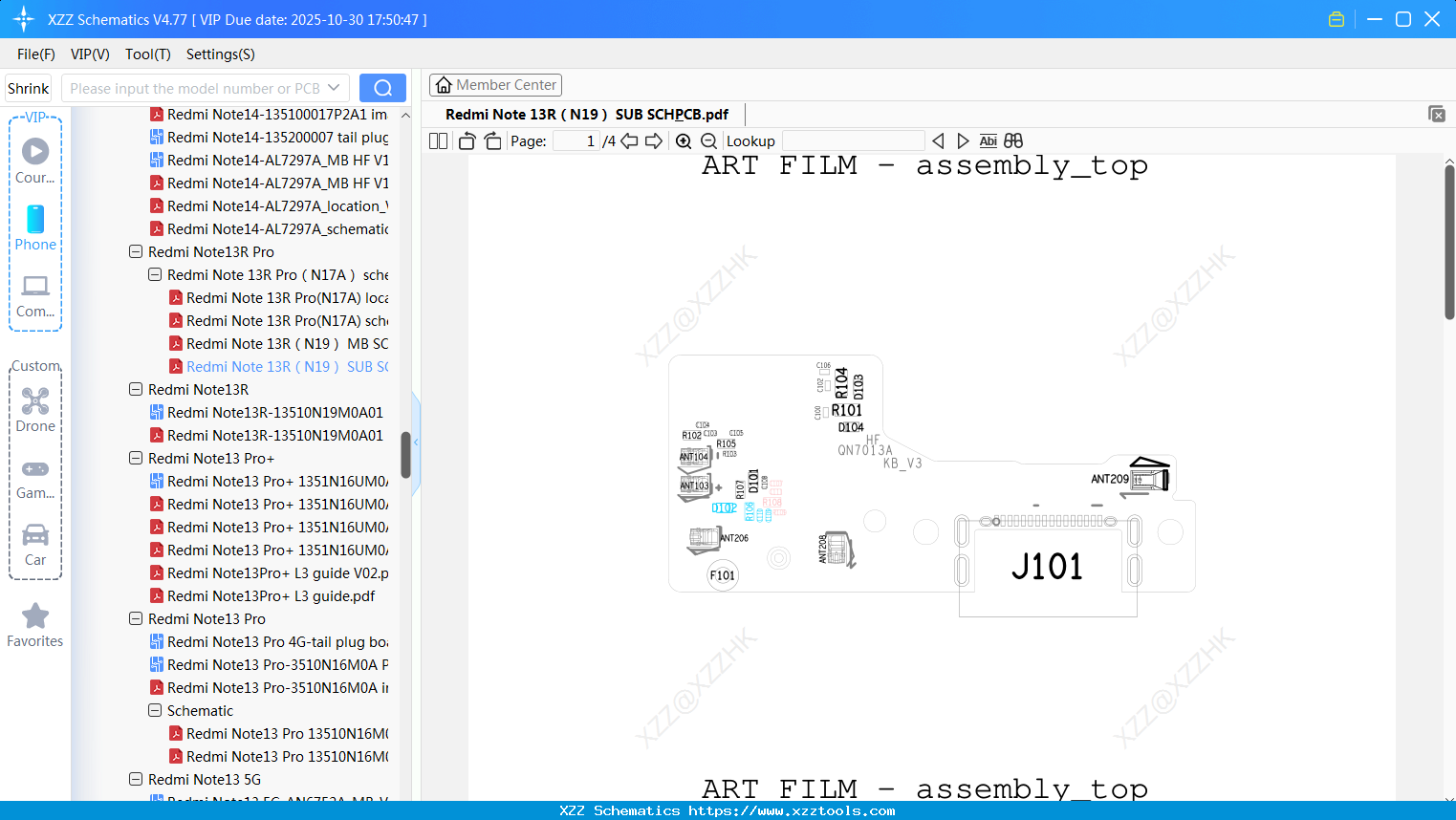Open Redmi Note13 Pro-3510N16M0A PCB file
Image resolution: width=1456 pixels, height=820 pixels.
tap(277, 665)
